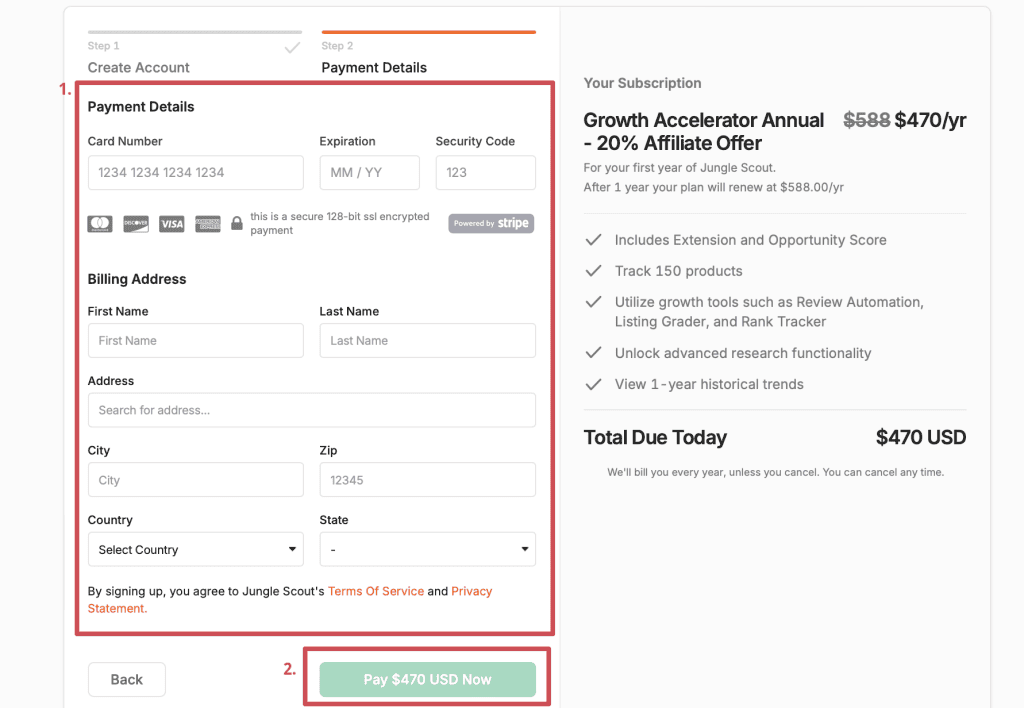Viewport: 1024px width, 708px height.
Task: Focus the Card Number field
Action: [196, 172]
